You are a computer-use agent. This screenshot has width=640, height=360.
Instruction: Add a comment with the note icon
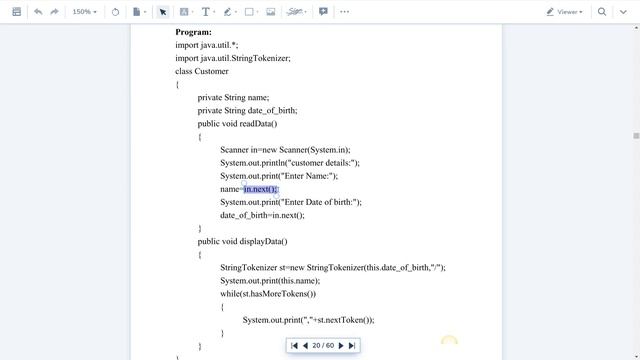(323, 12)
